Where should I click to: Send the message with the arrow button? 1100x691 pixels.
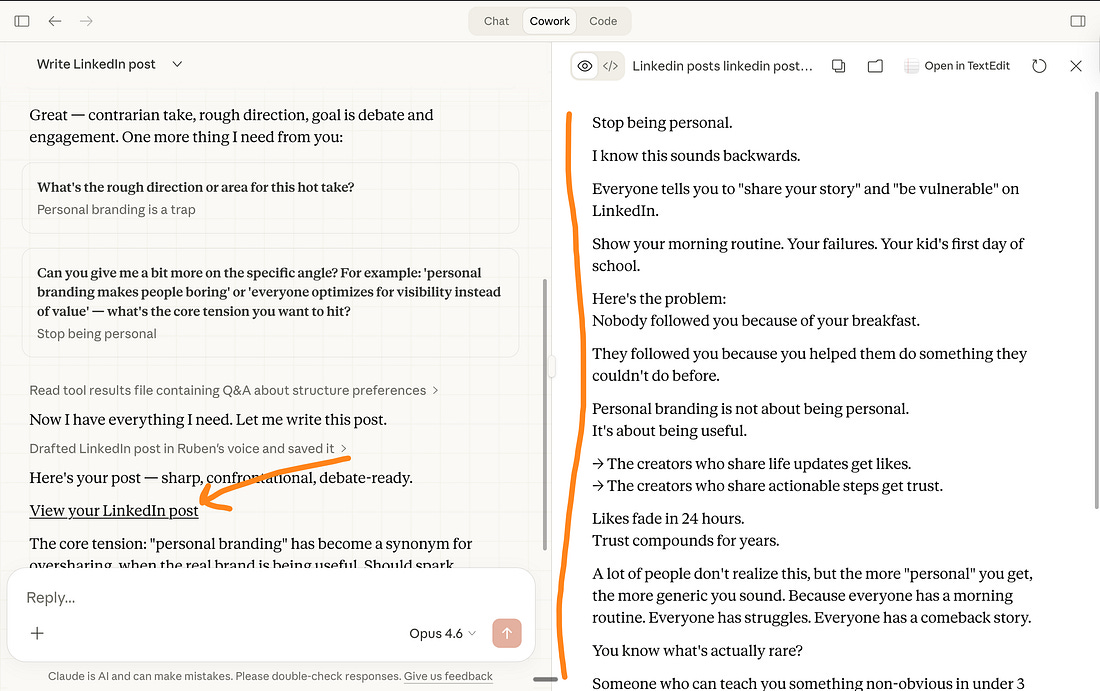pos(507,633)
